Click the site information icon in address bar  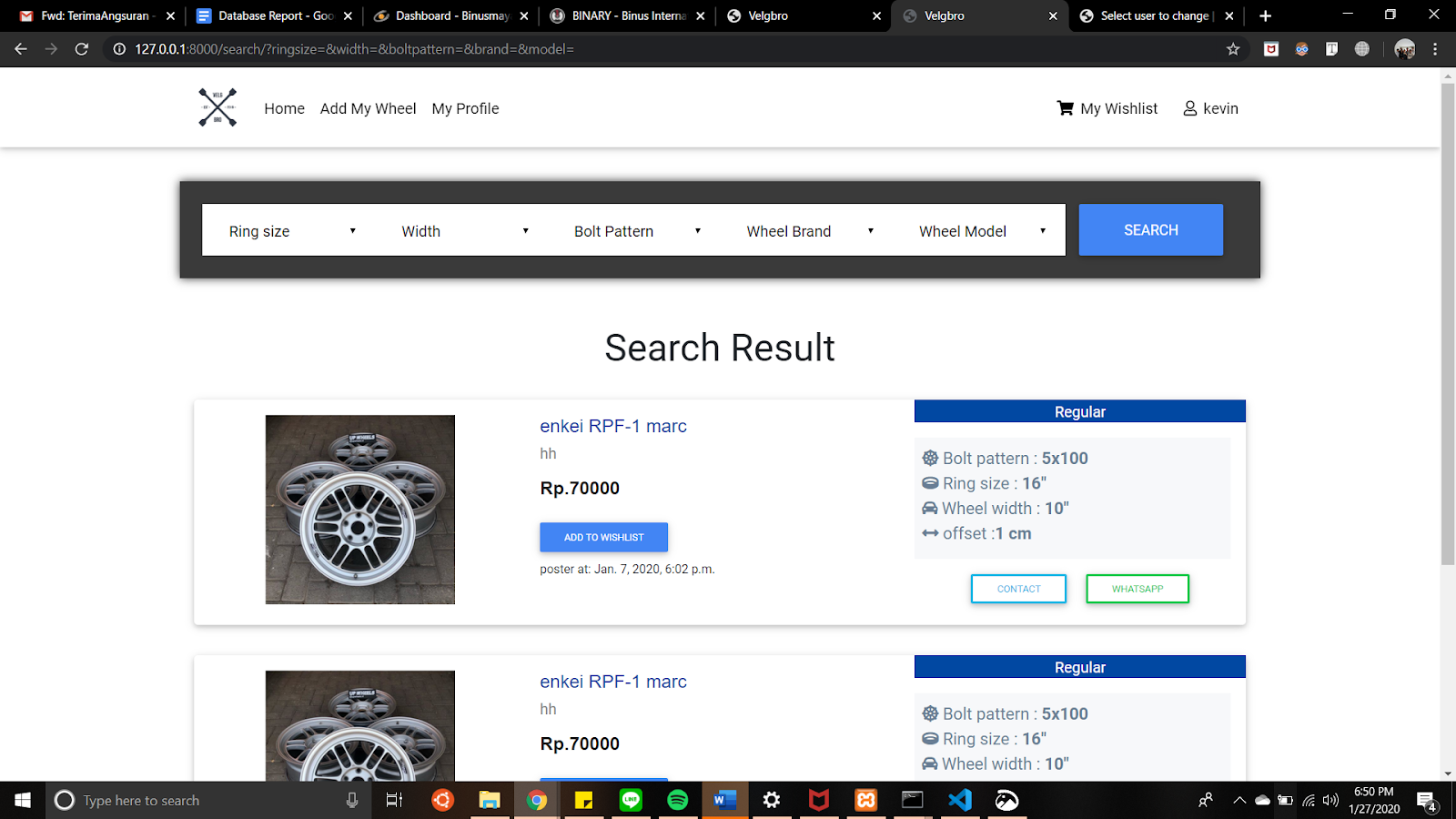click(119, 49)
